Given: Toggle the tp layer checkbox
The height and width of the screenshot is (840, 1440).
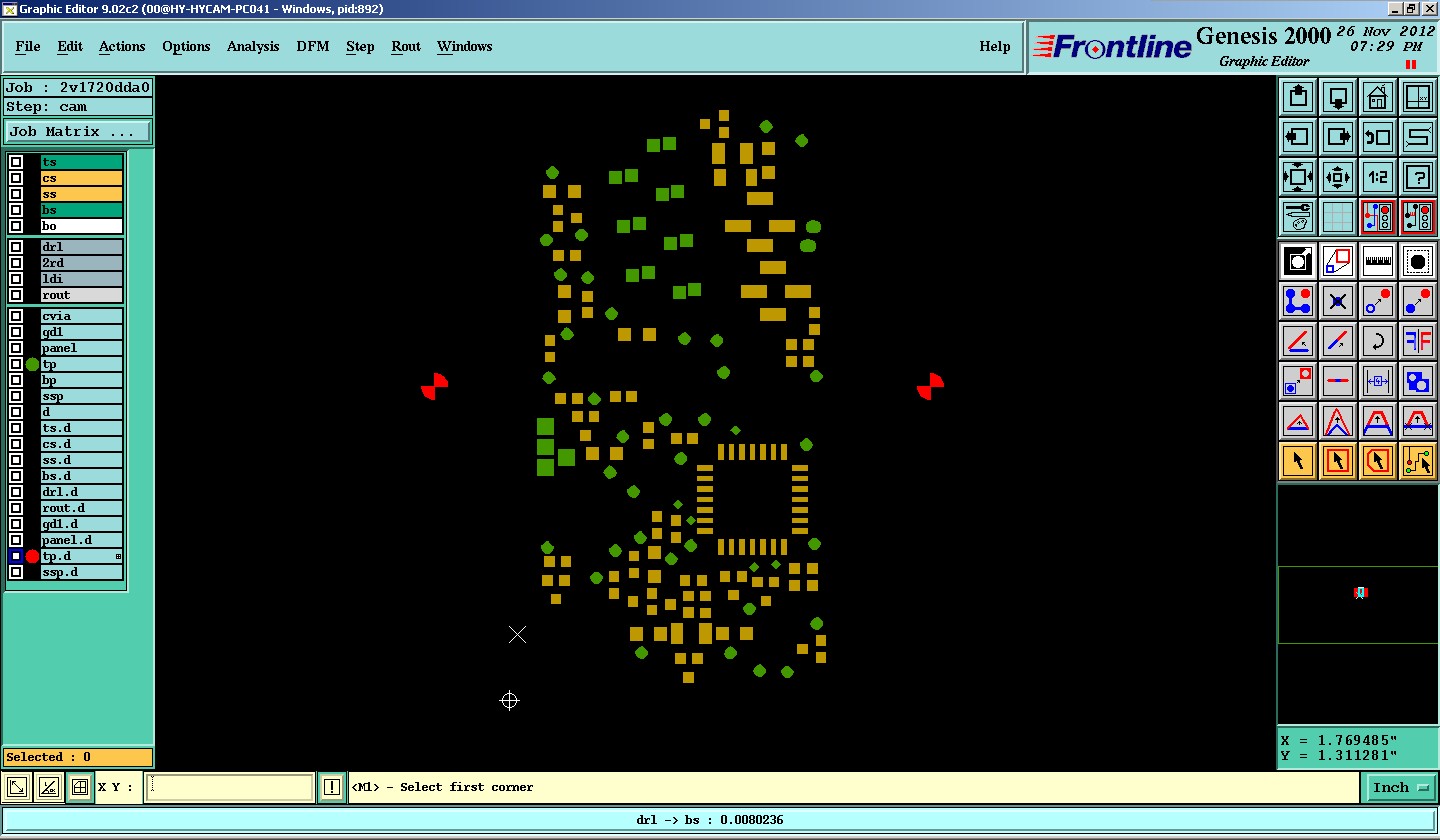Looking at the screenshot, I should [16, 364].
